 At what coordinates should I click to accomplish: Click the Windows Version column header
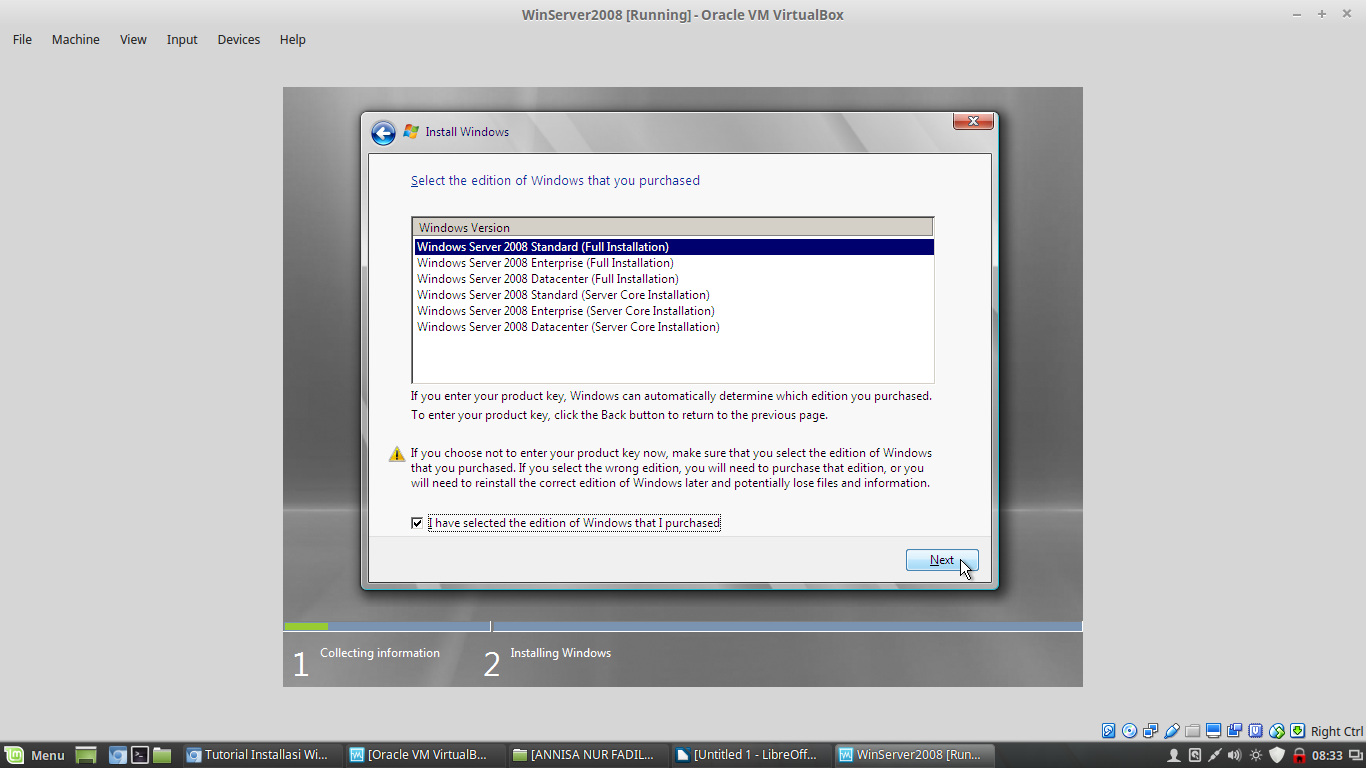click(x=673, y=227)
